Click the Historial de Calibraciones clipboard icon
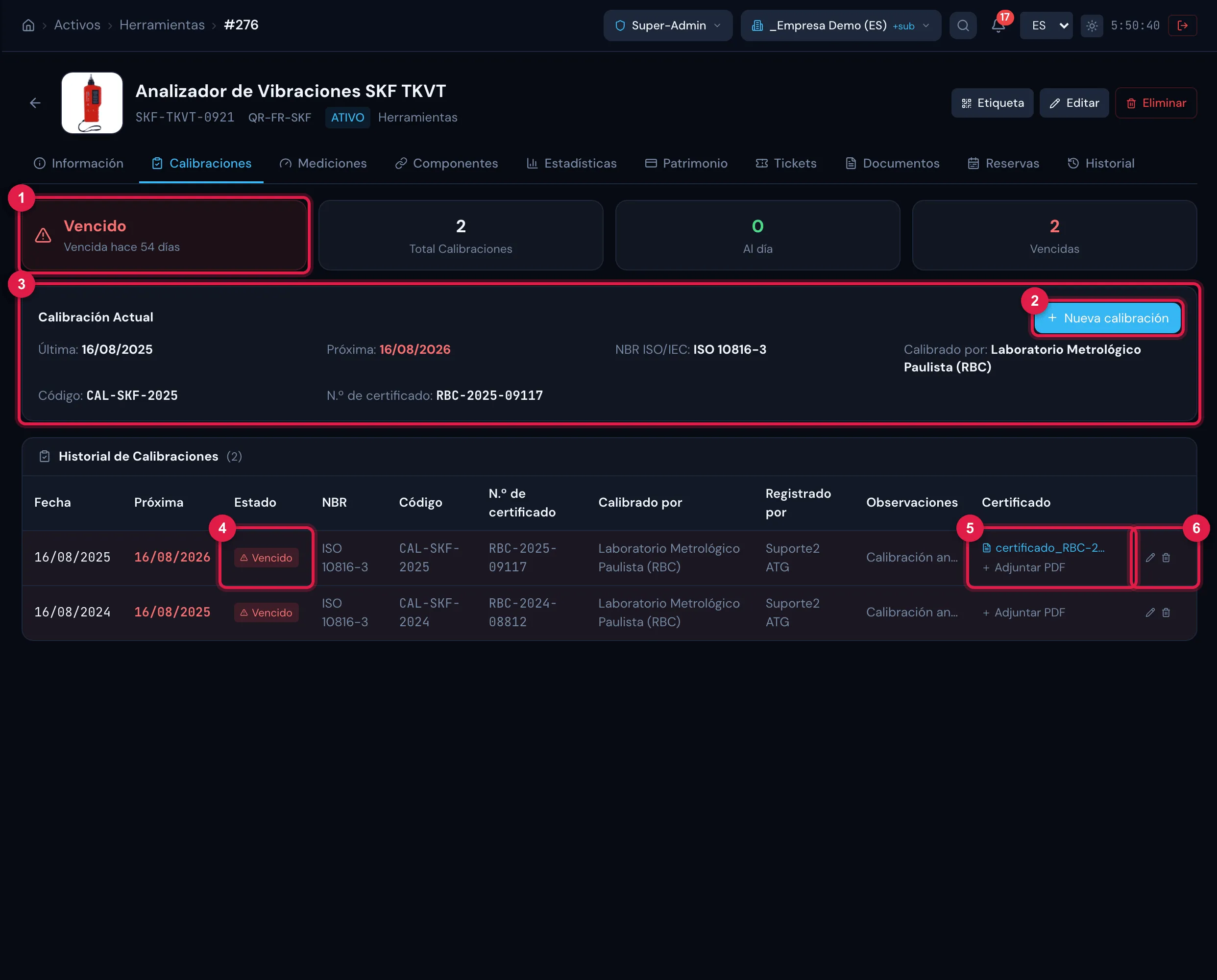This screenshot has width=1217, height=980. click(45, 456)
